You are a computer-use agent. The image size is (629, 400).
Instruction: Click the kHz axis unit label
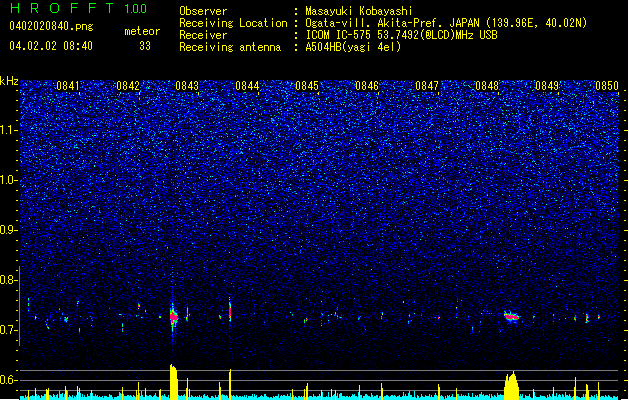click(x=9, y=81)
